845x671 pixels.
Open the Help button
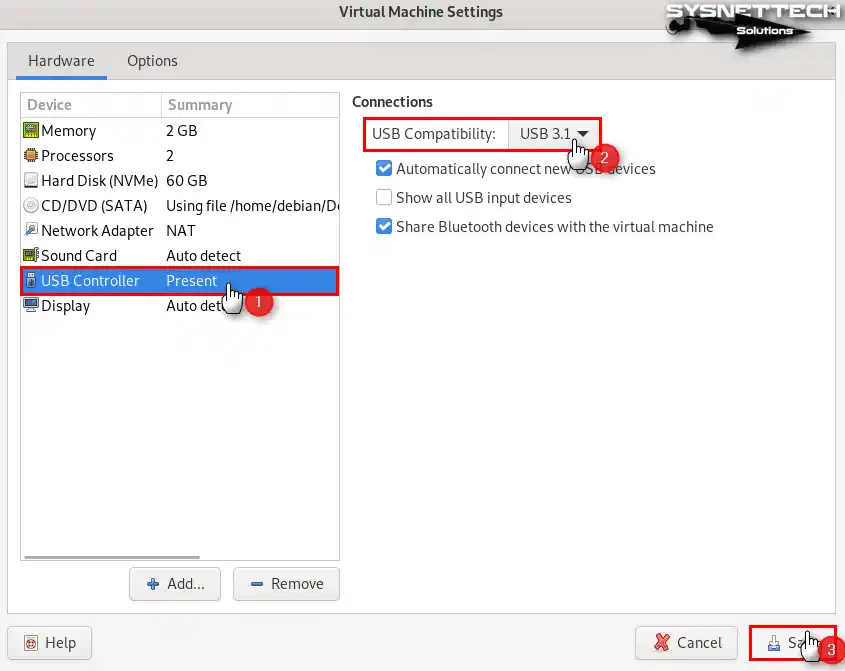point(49,643)
